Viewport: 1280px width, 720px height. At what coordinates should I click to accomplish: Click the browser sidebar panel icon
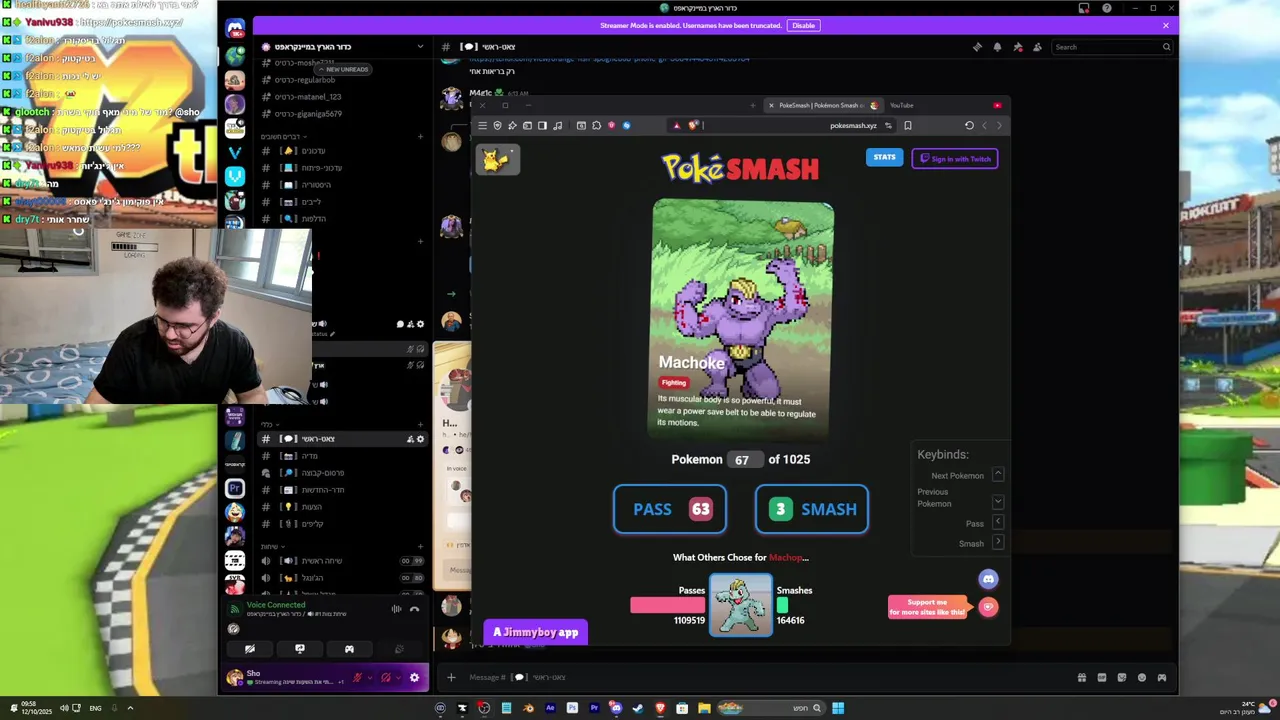coord(542,125)
